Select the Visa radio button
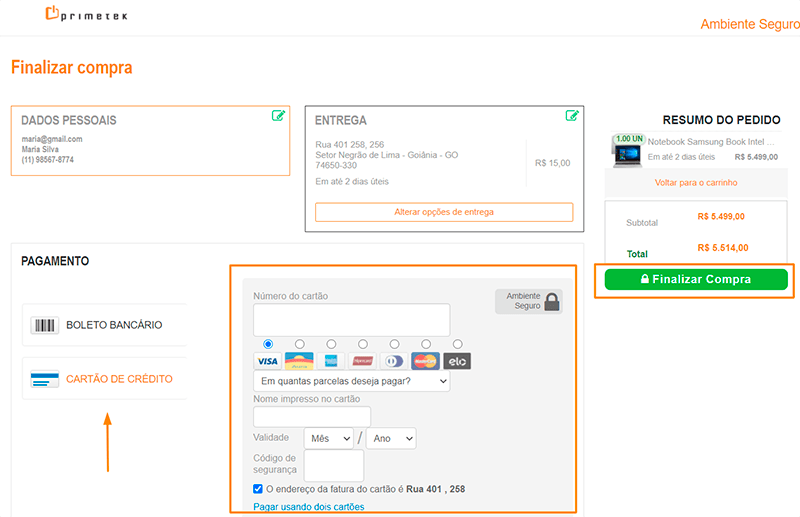 point(268,344)
